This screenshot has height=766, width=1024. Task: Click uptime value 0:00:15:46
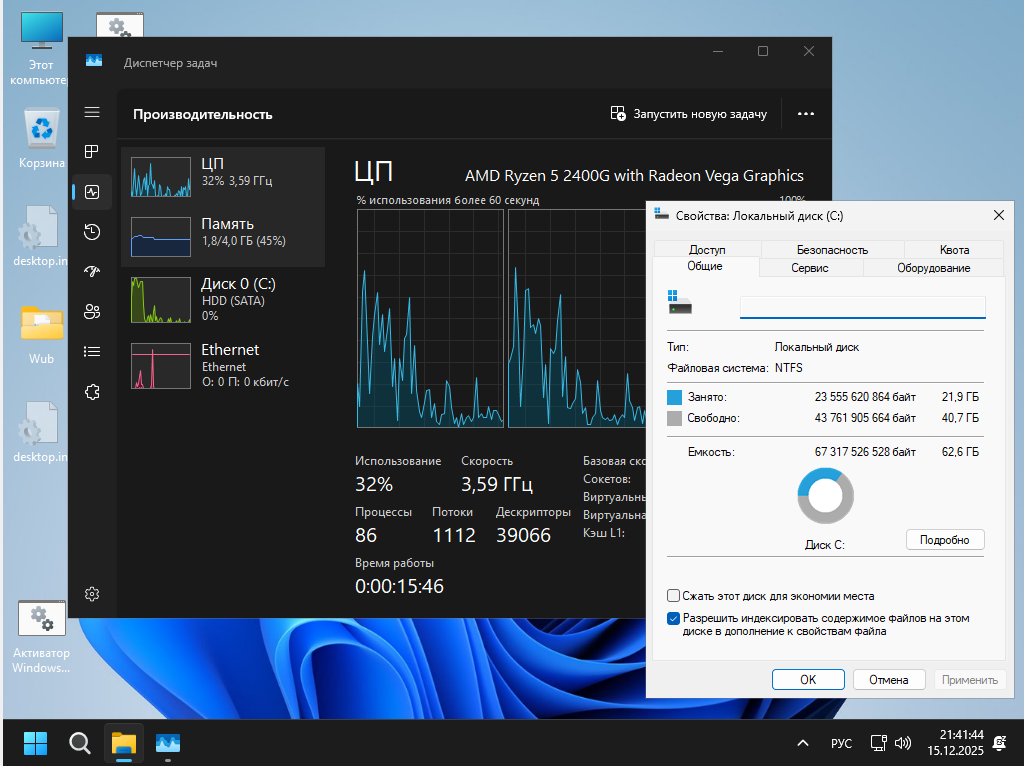coord(399,586)
